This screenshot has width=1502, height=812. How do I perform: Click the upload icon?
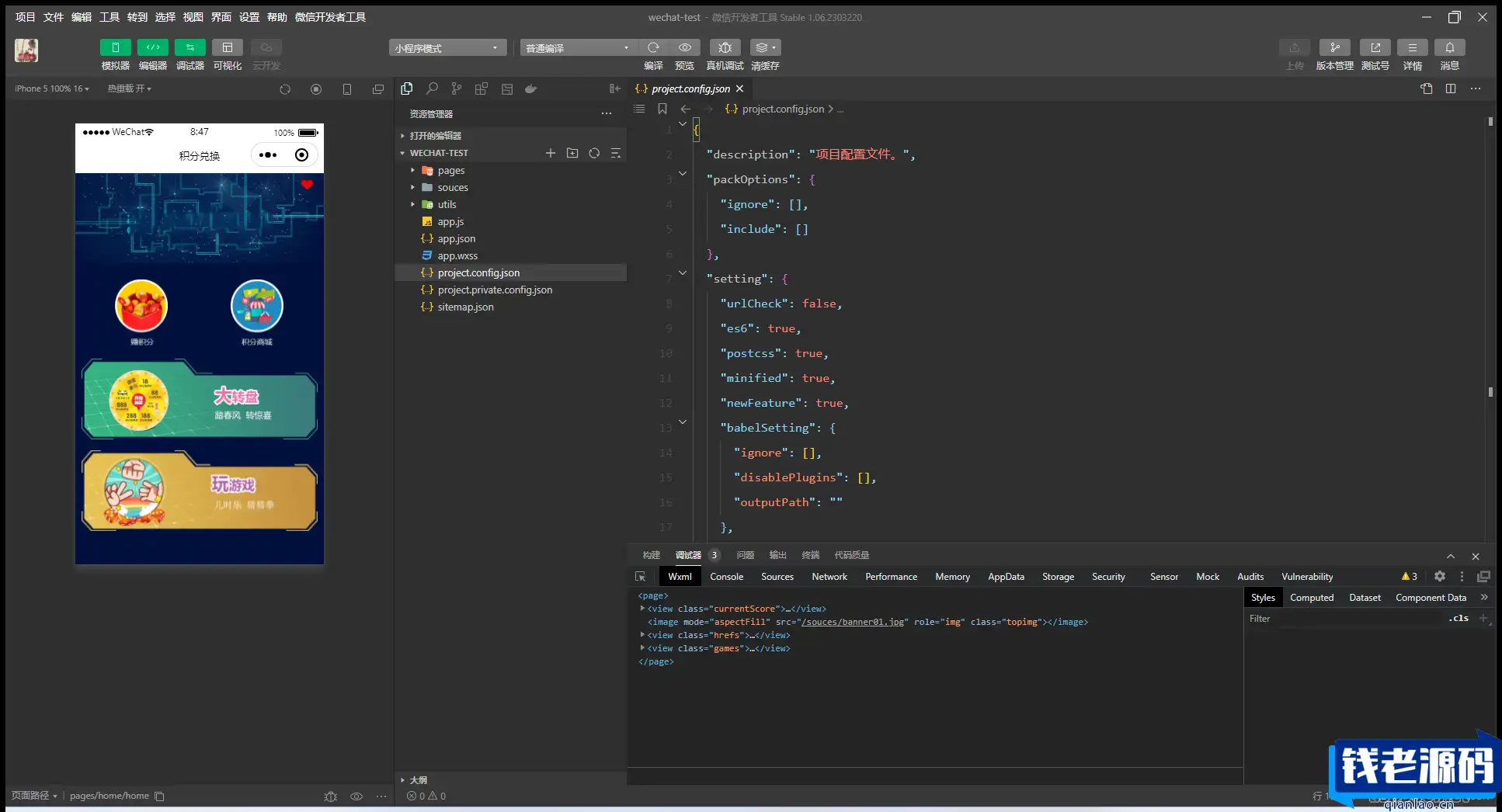1294,47
